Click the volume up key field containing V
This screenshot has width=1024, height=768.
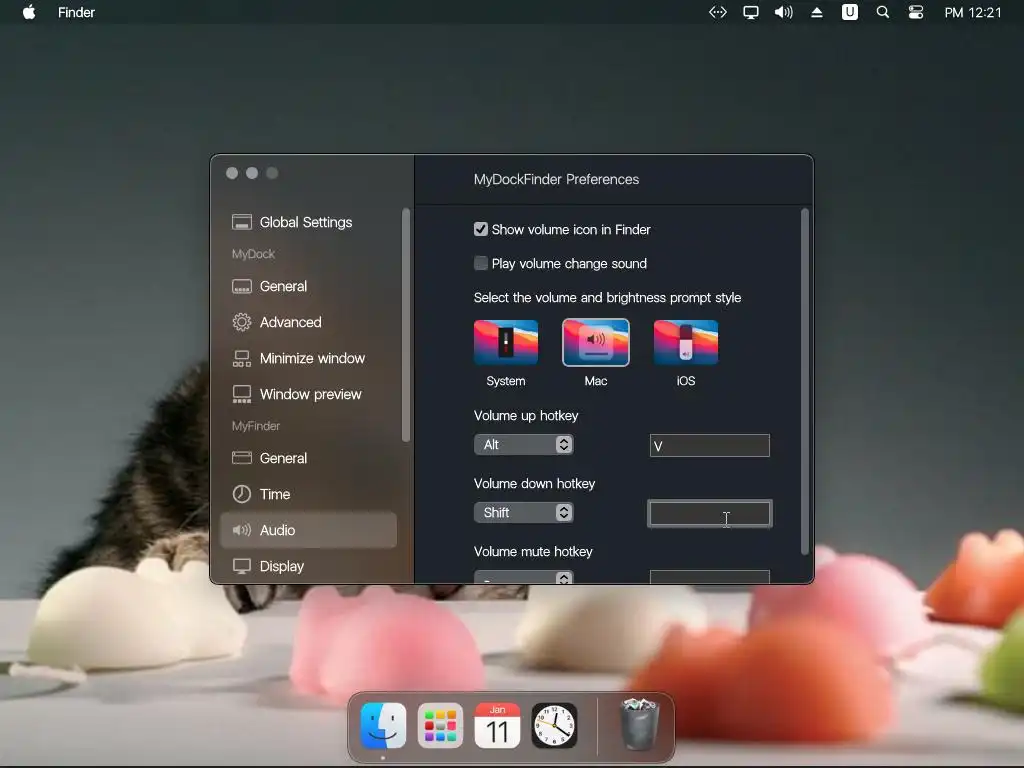coord(709,445)
